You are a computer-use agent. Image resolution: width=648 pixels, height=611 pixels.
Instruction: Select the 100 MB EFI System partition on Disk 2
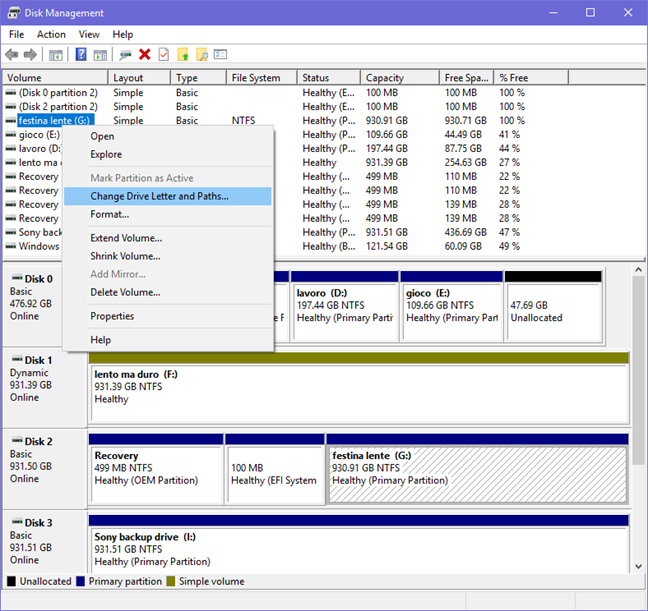pos(275,469)
